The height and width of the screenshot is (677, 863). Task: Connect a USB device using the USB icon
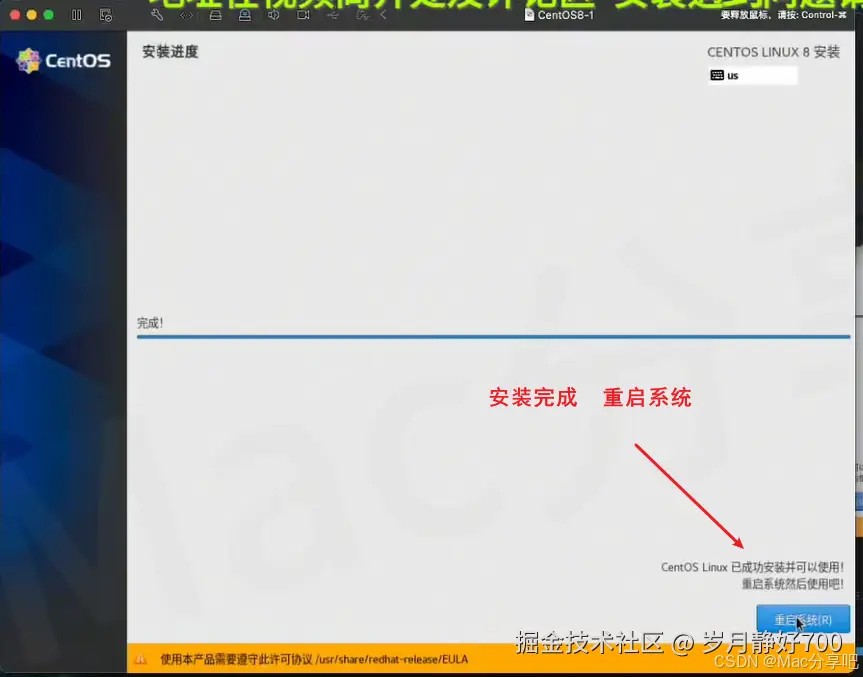click(x=332, y=15)
